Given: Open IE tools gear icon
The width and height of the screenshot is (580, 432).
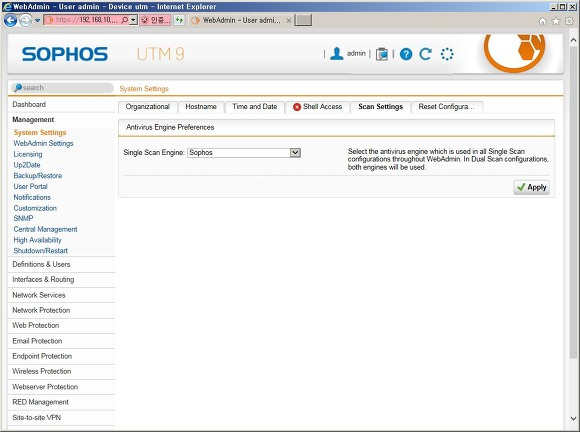Looking at the screenshot, I should coord(570,21).
